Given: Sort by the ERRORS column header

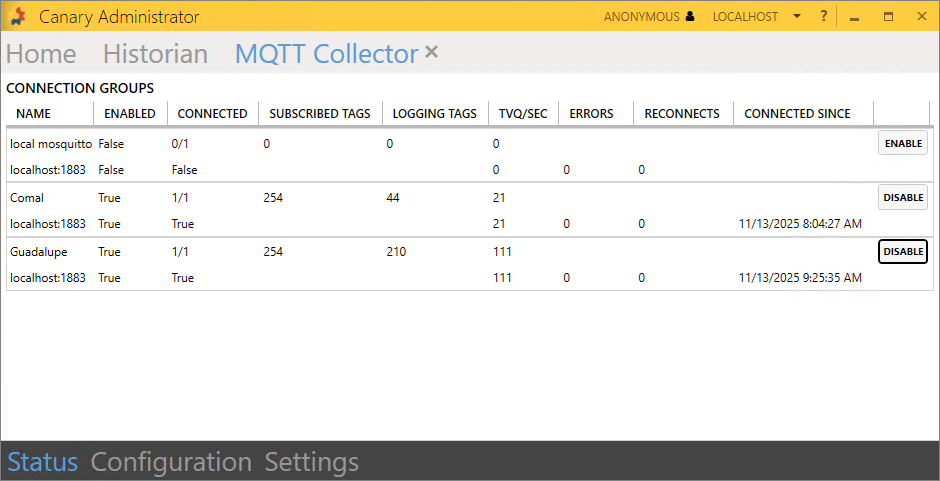Looking at the screenshot, I should (x=591, y=114).
